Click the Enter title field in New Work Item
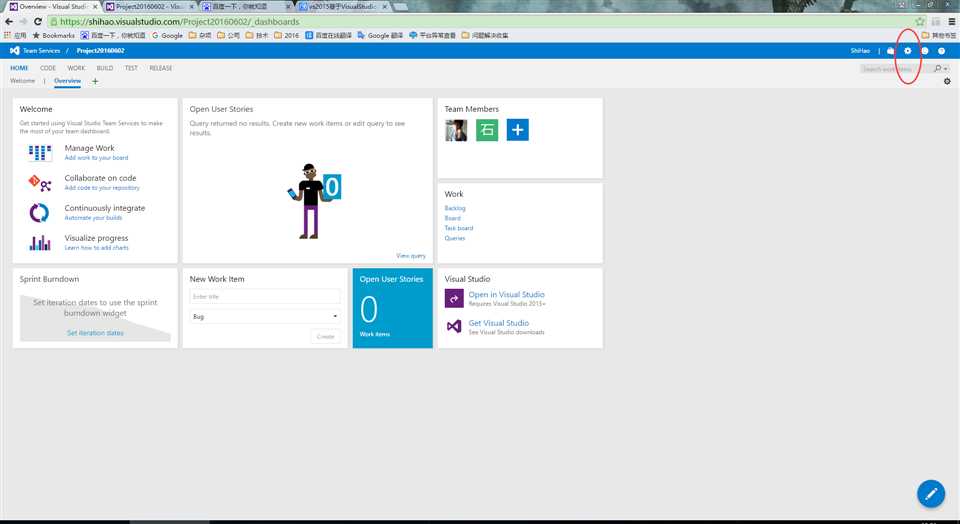 tap(264, 296)
